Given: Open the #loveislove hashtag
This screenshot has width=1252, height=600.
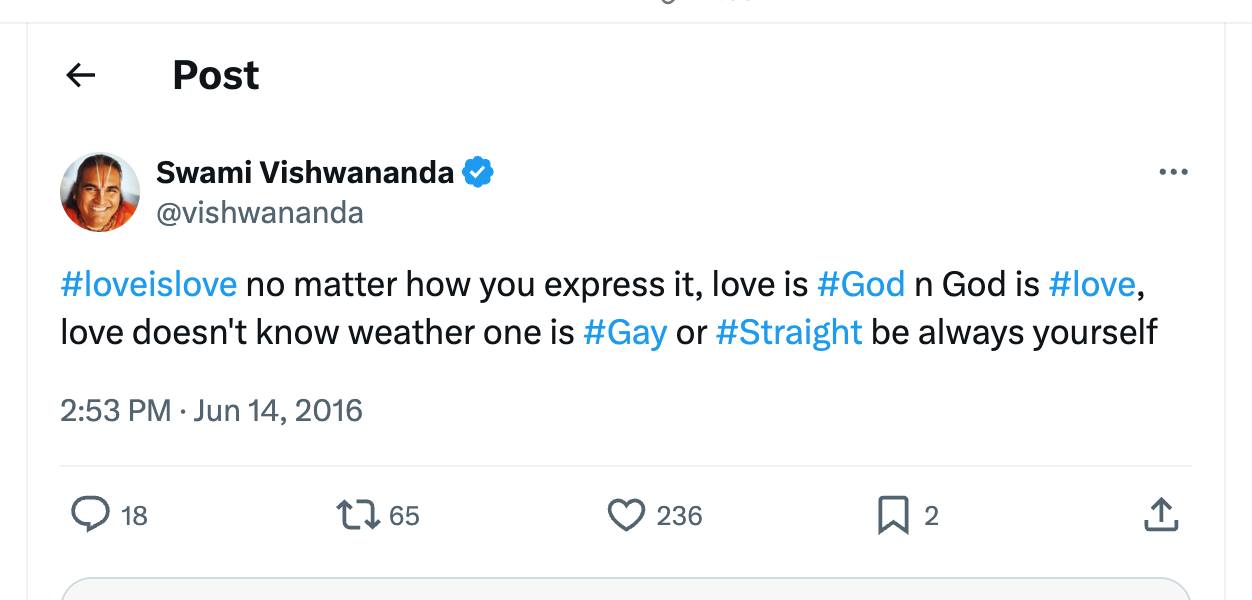Looking at the screenshot, I should [149, 285].
